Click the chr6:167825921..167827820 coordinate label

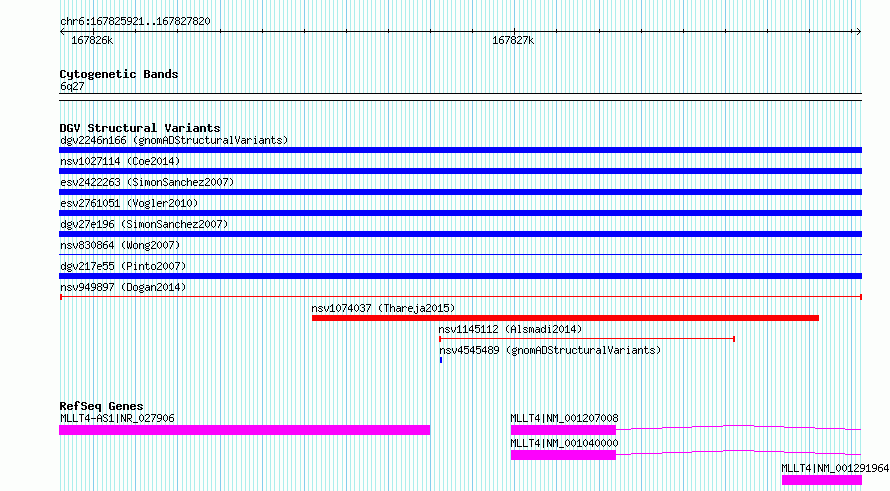click(x=135, y=22)
